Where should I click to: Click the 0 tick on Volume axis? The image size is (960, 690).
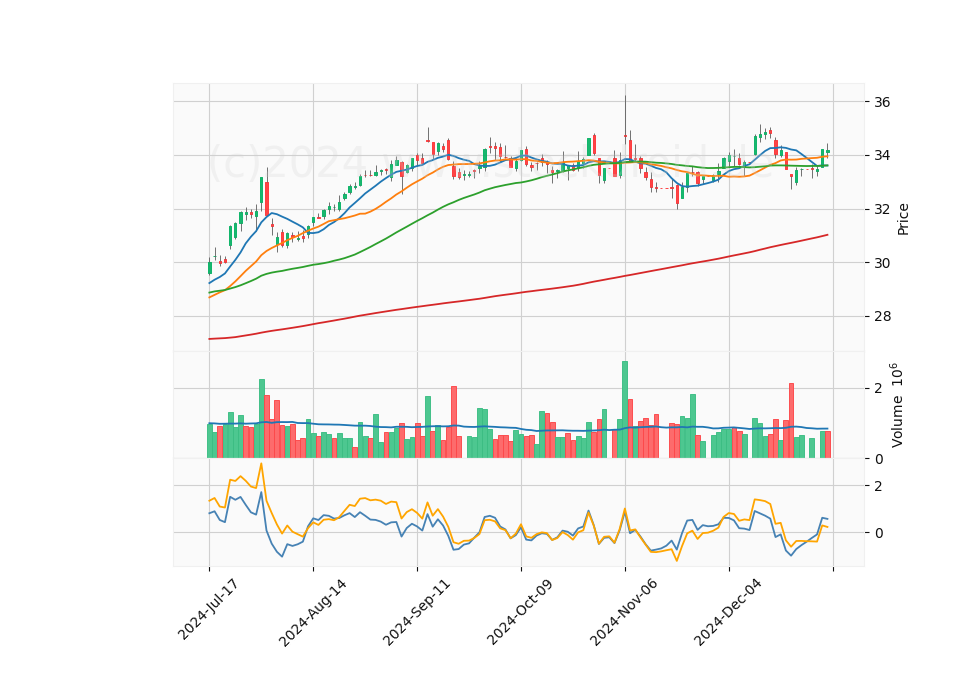878,459
